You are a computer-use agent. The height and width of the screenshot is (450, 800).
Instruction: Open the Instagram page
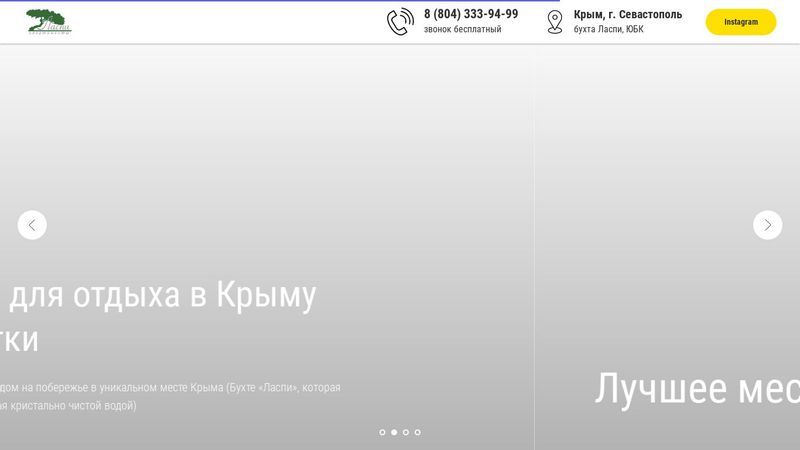tap(740, 22)
